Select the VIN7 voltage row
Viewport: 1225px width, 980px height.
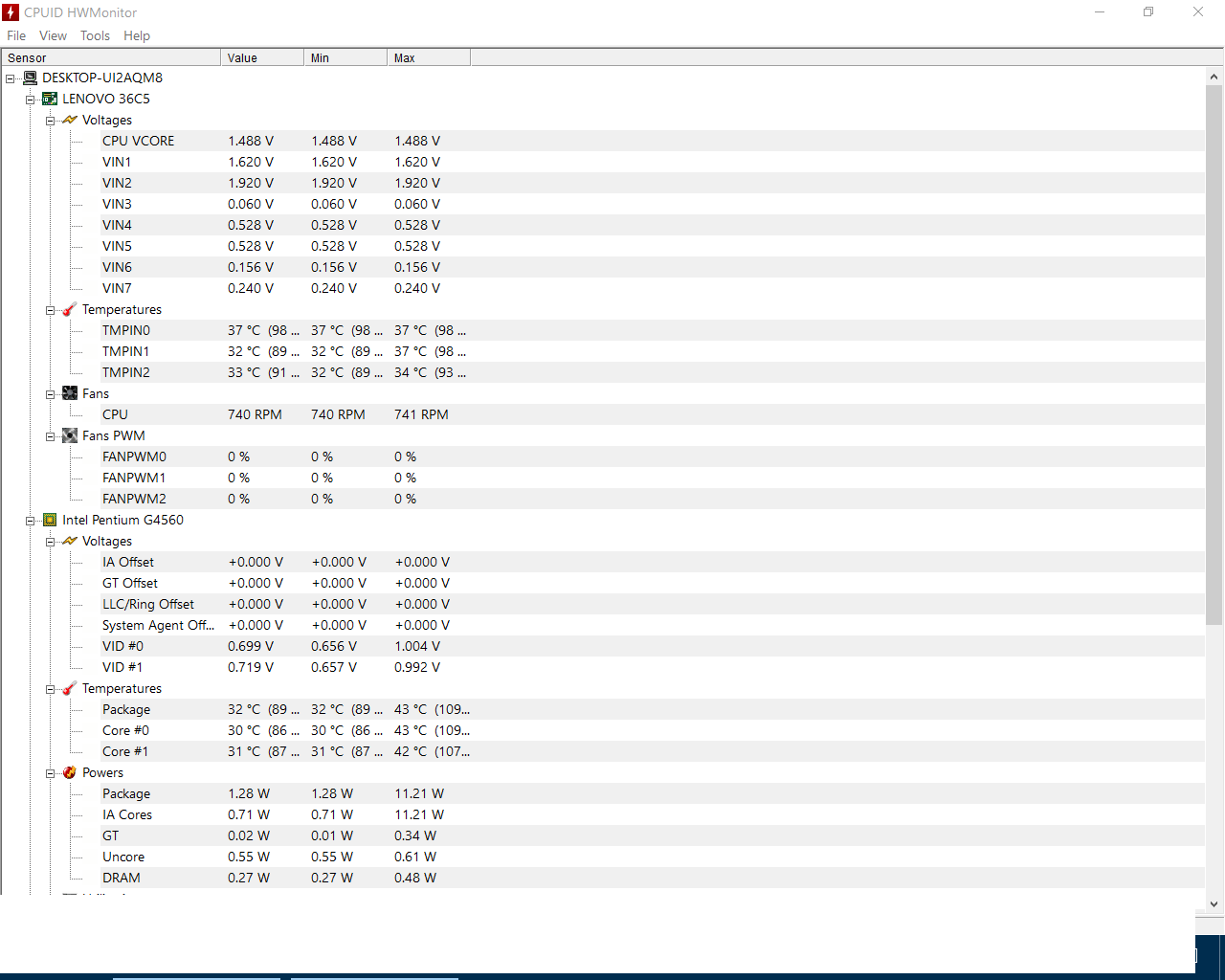(651, 288)
